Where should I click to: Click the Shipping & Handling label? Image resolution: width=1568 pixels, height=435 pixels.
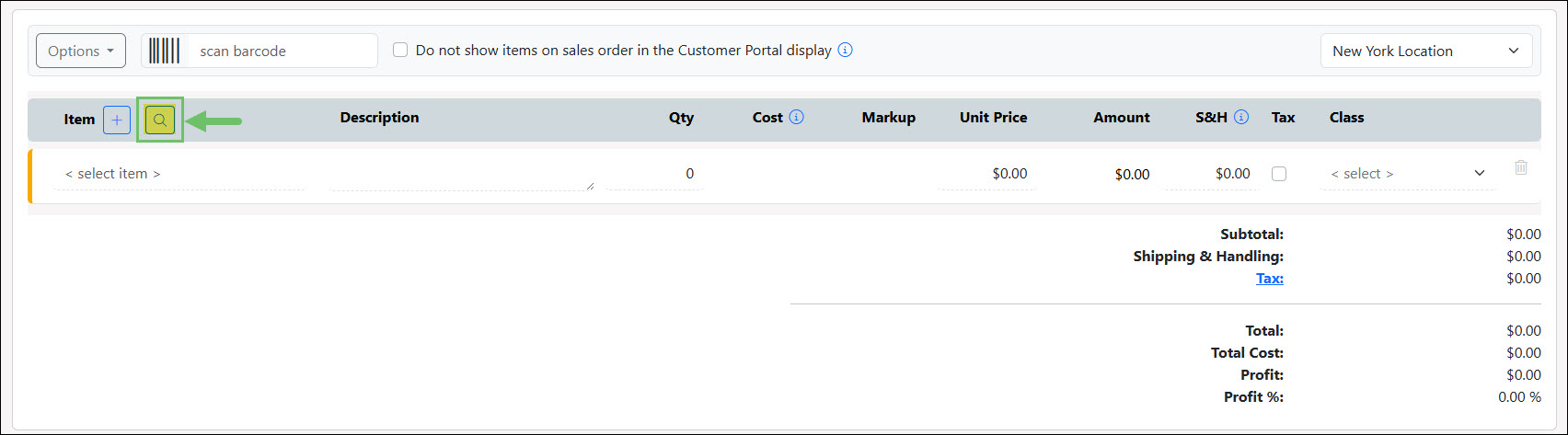click(x=1208, y=257)
